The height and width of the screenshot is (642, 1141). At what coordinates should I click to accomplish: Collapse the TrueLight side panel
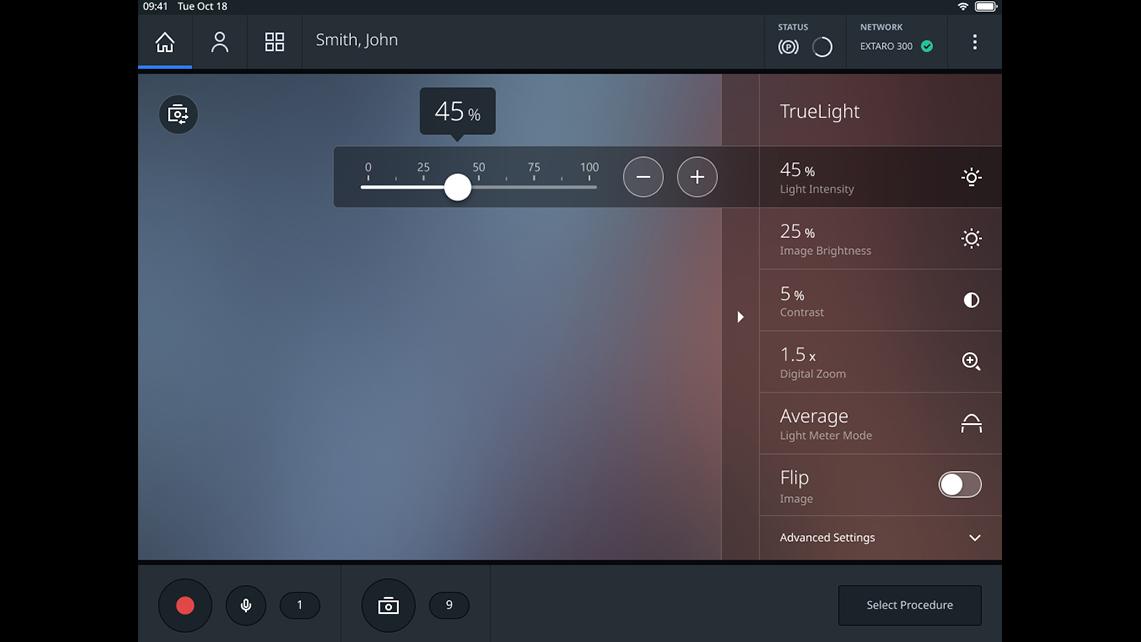740,317
